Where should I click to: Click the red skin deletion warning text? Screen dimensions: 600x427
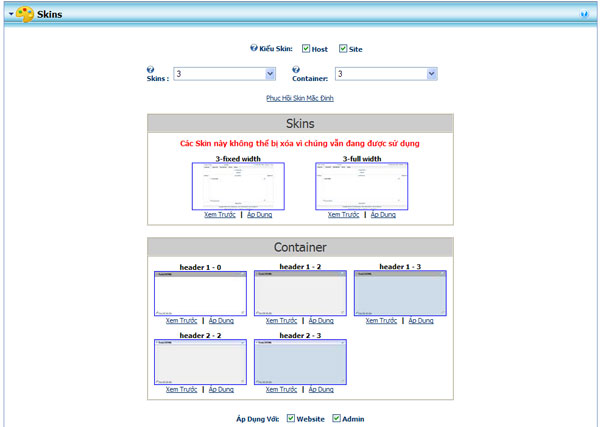[x=300, y=143]
